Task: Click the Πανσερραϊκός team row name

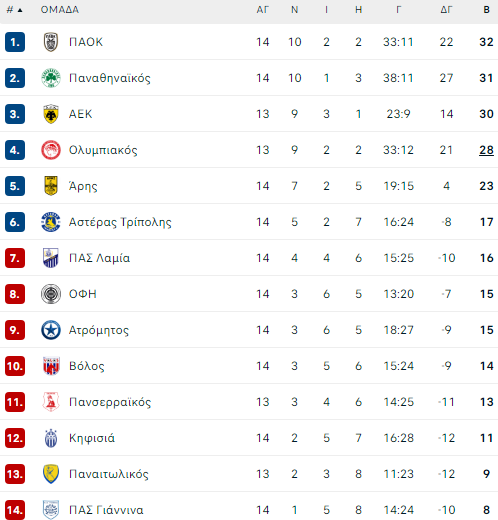Action: 110,402
